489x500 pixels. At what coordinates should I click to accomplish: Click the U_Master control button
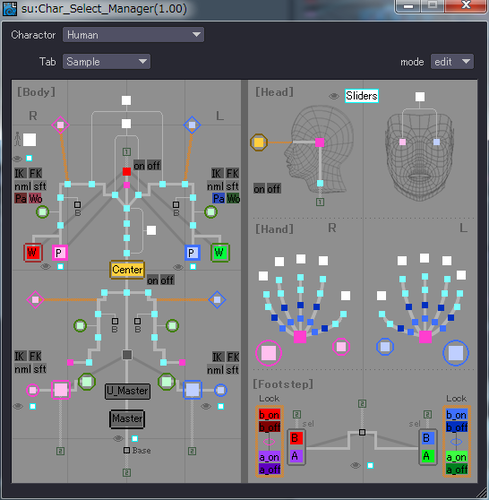[x=128, y=391]
